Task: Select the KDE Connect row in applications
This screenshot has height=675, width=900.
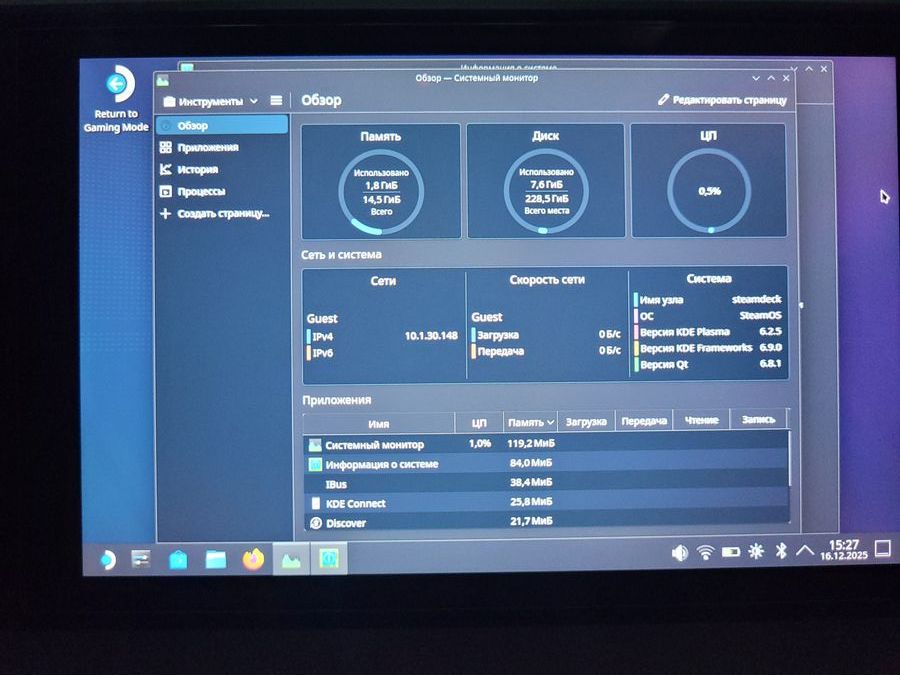Action: [x=355, y=503]
